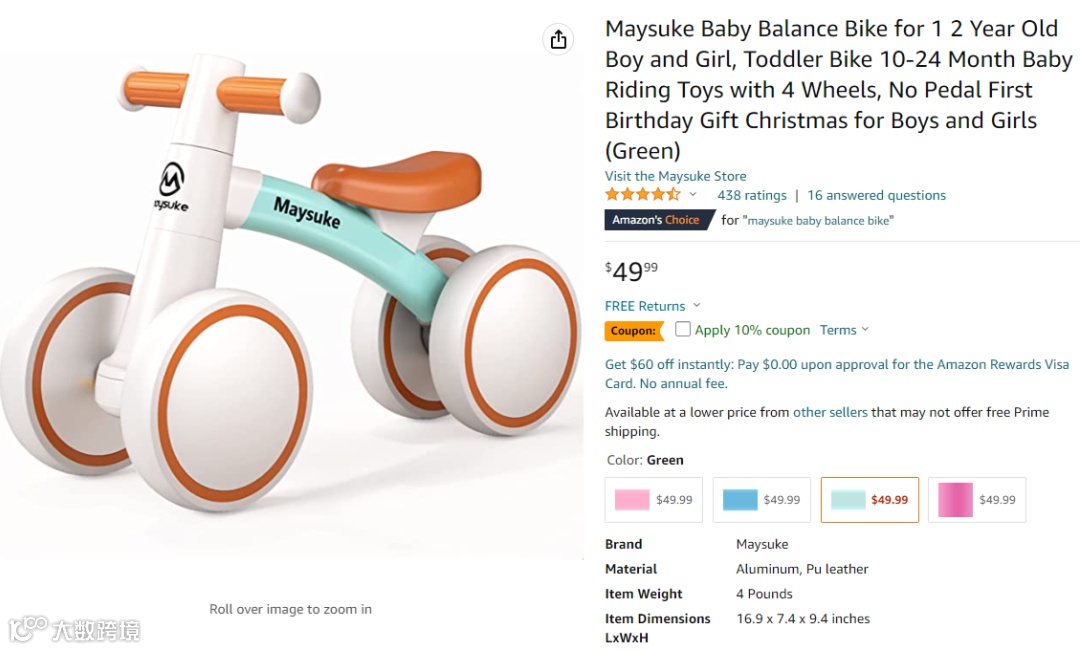Select the light pink color swatch
Viewport: 1080px width, 650px height.
pos(654,500)
